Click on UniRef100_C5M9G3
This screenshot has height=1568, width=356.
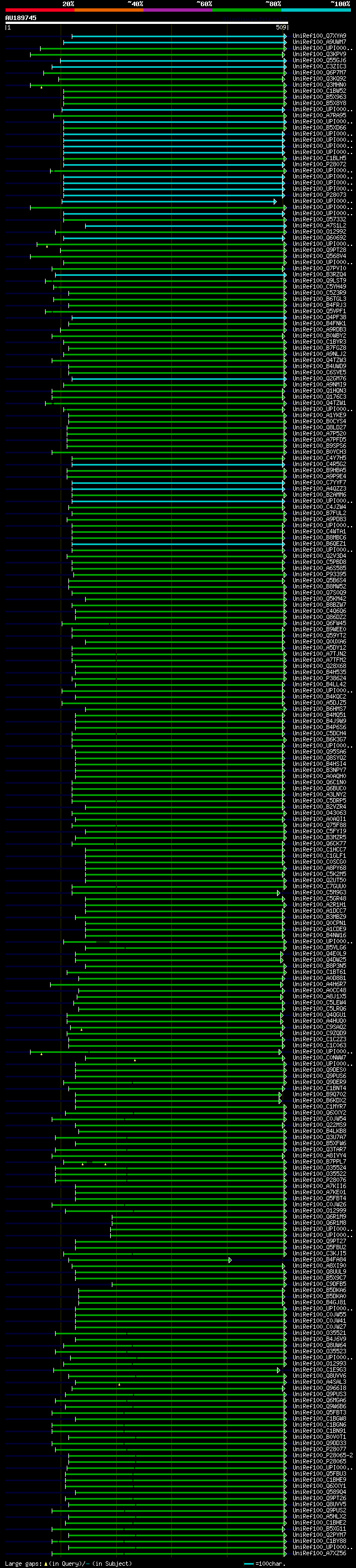pyautogui.click(x=319, y=892)
